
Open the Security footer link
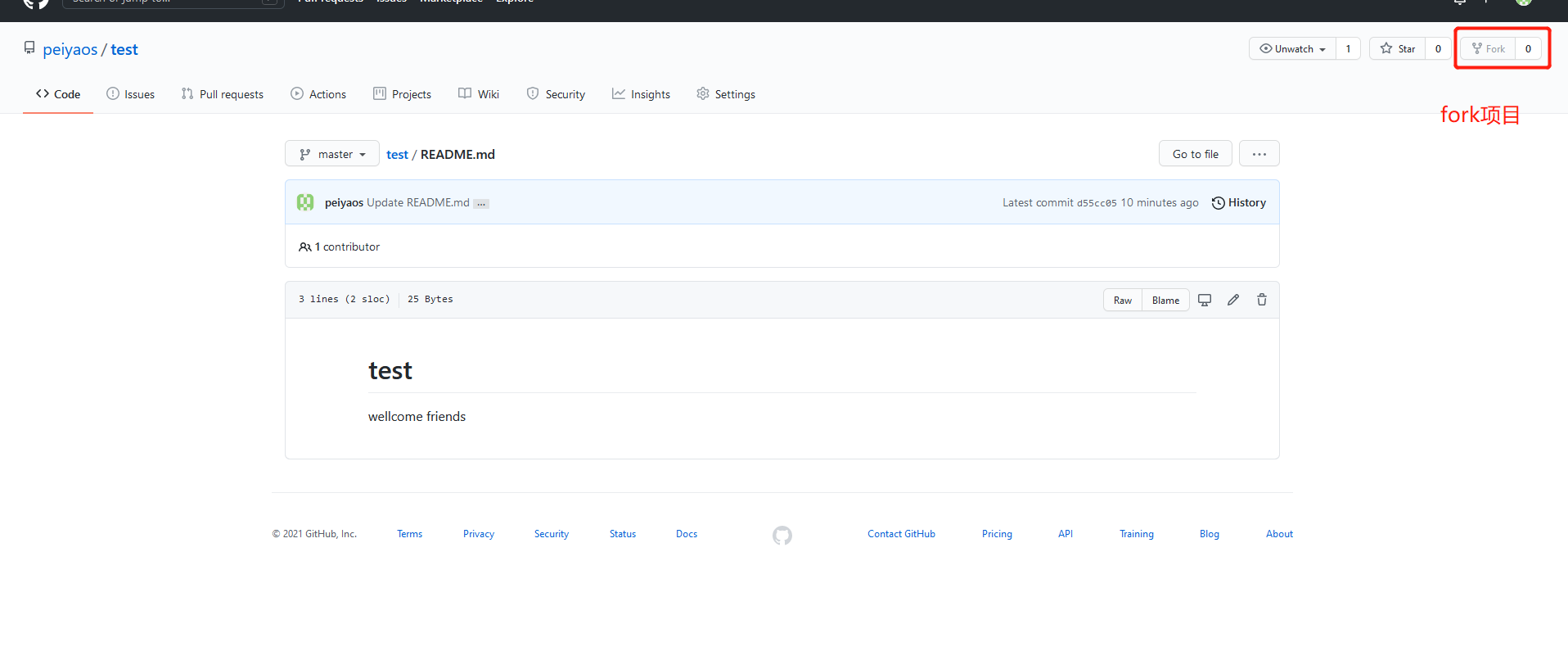(552, 534)
